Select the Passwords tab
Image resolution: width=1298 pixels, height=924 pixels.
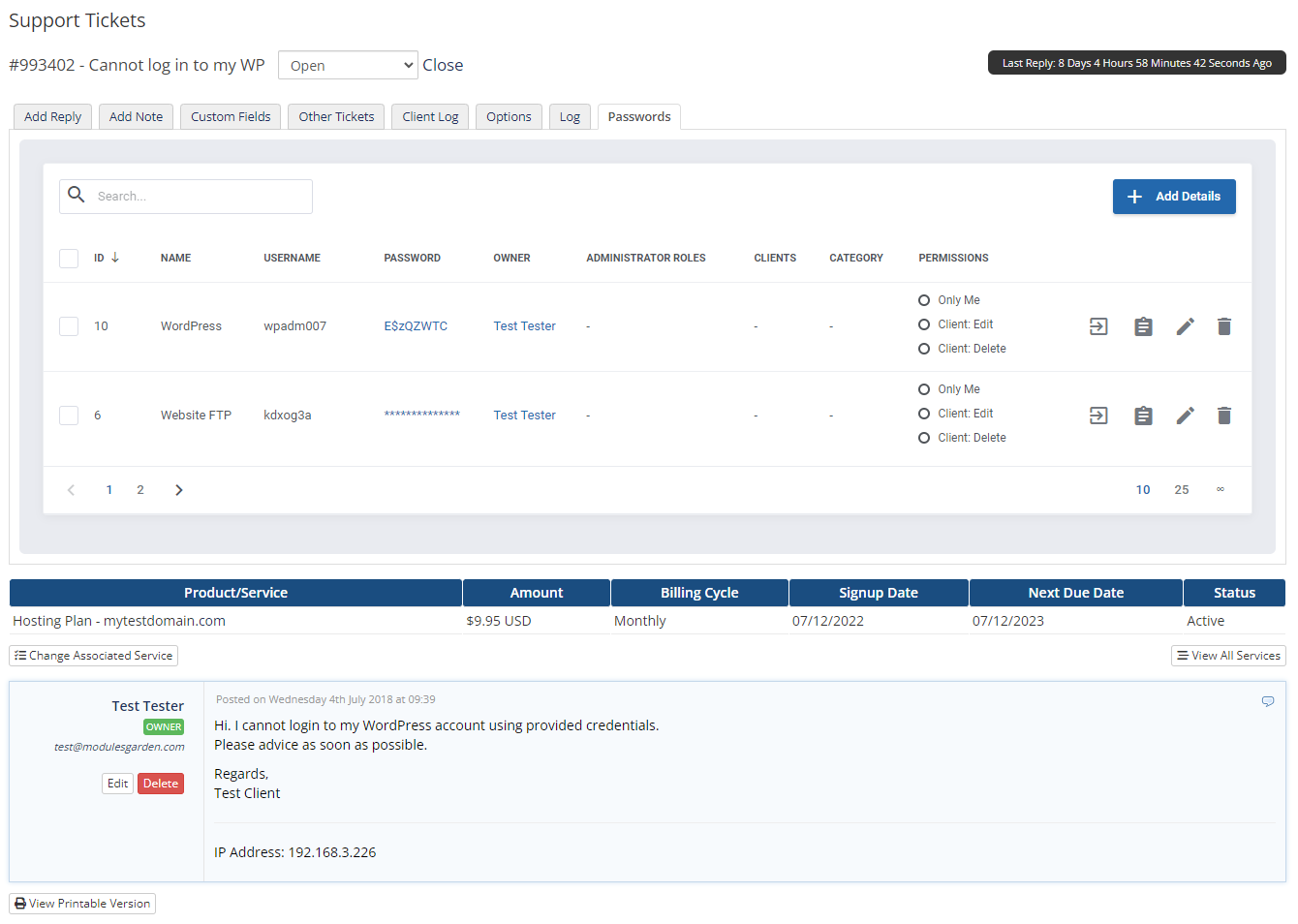point(639,116)
